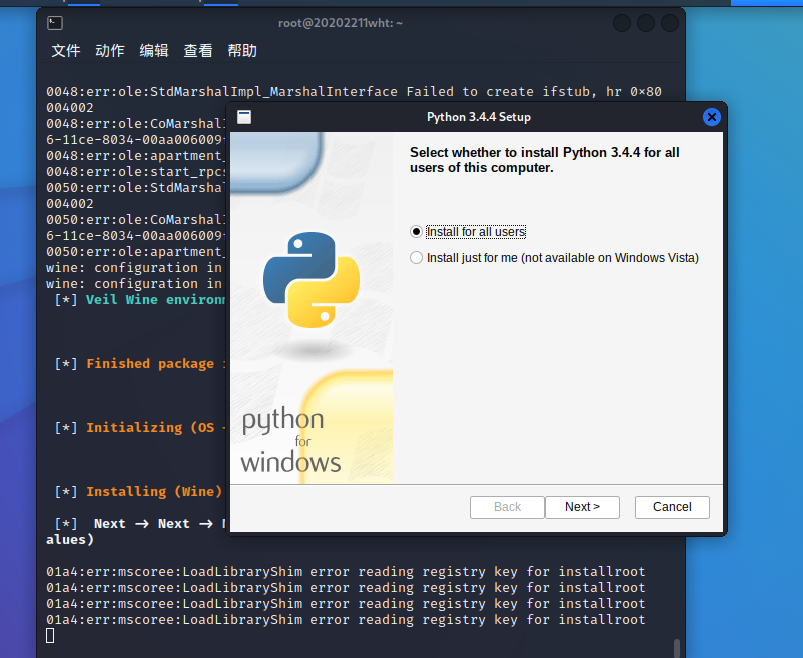Click the disabled Back button
The height and width of the screenshot is (658, 803).
507,507
